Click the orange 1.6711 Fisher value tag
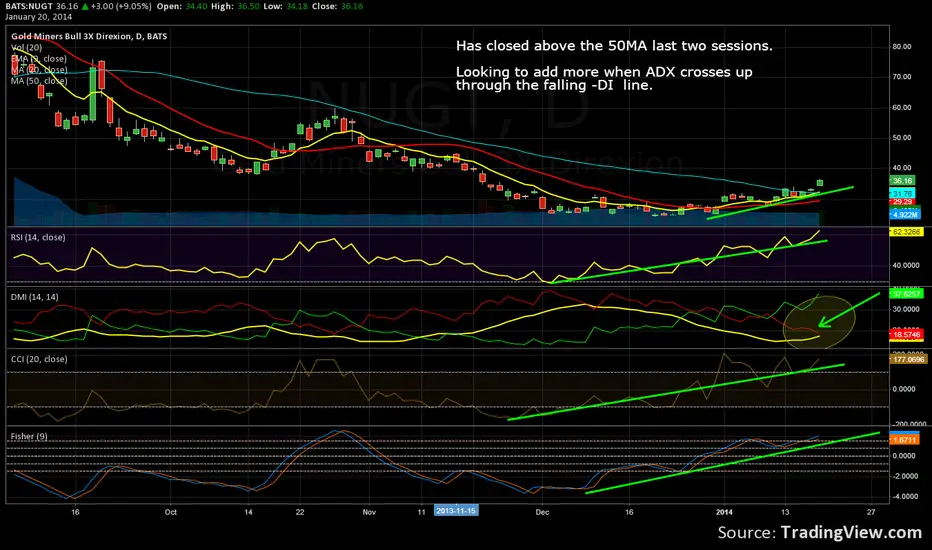Image resolution: width=932 pixels, height=550 pixels. coord(904,440)
